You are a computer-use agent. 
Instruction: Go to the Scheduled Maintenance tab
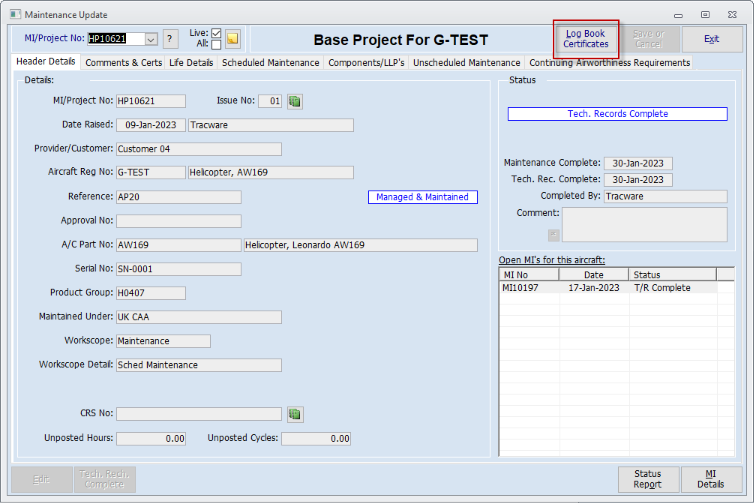(272, 63)
